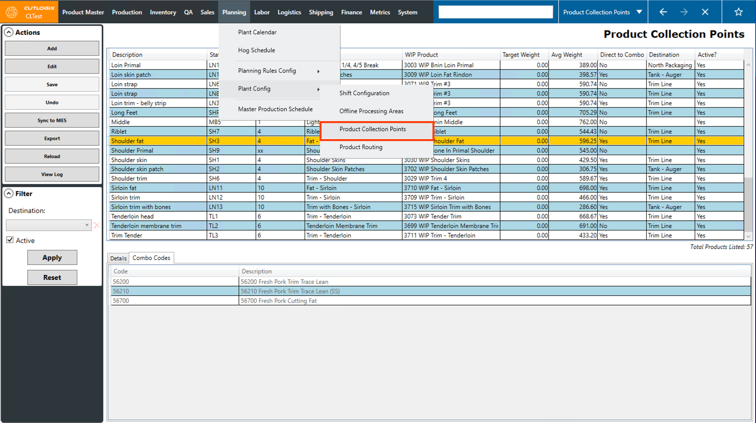
Task: Clear Destination filter with the red X
Action: pyautogui.click(x=97, y=225)
